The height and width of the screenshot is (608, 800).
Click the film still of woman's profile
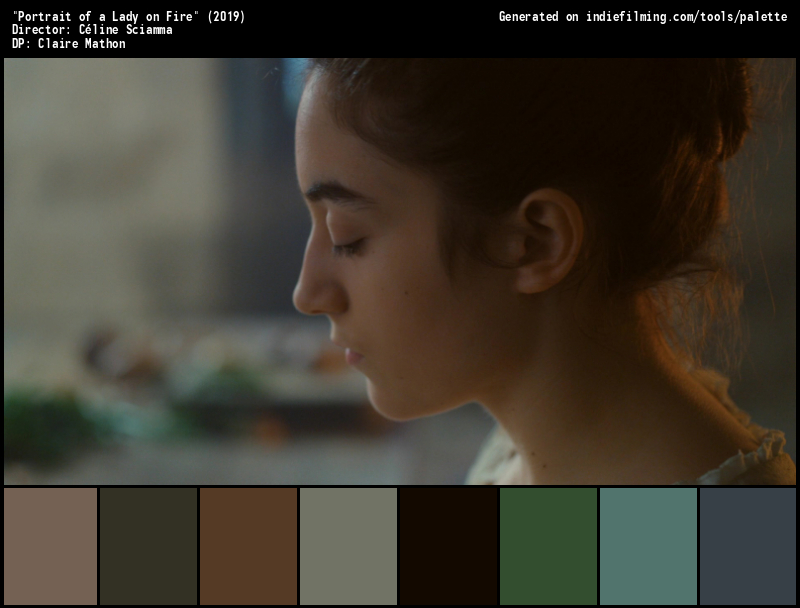[x=399, y=271]
